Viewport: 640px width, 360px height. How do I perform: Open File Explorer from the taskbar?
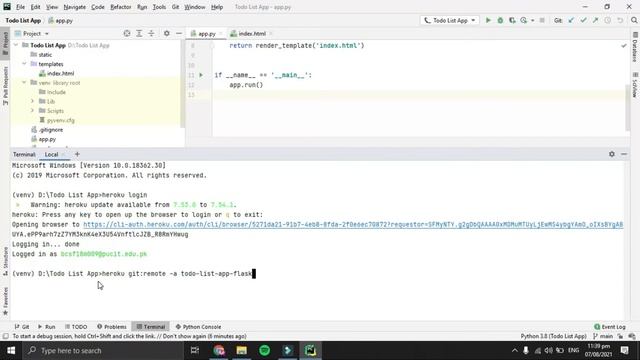pyautogui.click(x=242, y=350)
